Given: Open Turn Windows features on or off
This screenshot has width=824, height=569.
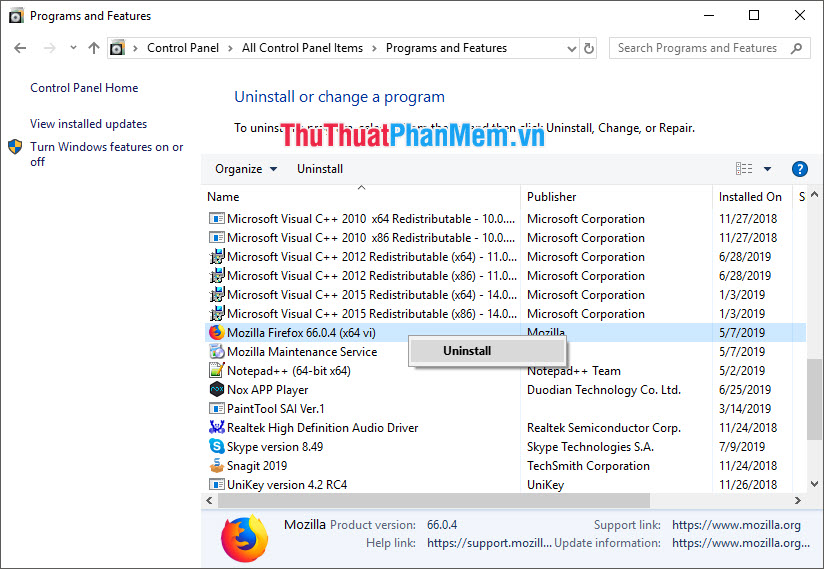Looking at the screenshot, I should [x=107, y=154].
